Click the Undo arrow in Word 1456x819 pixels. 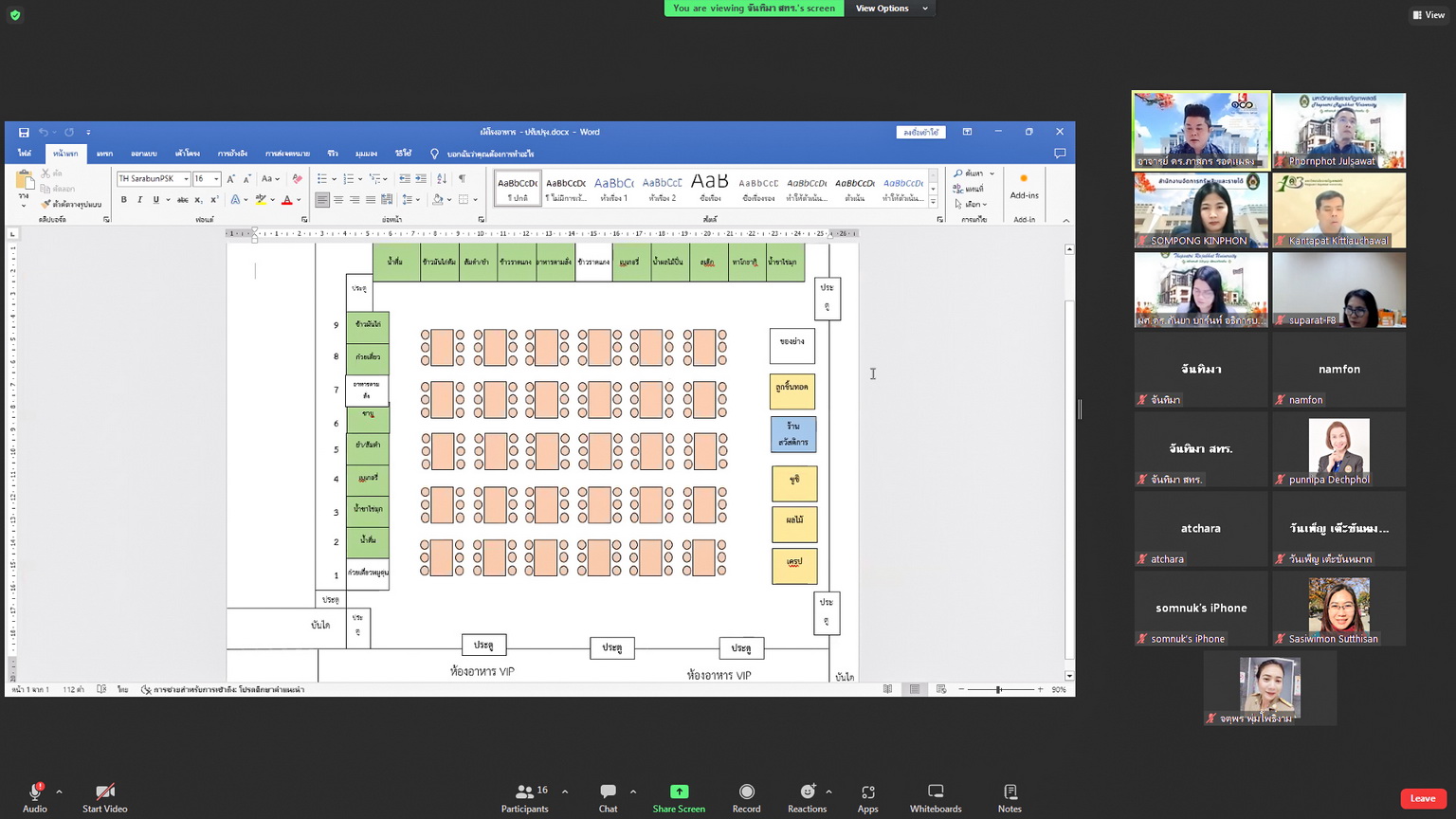click(x=43, y=132)
